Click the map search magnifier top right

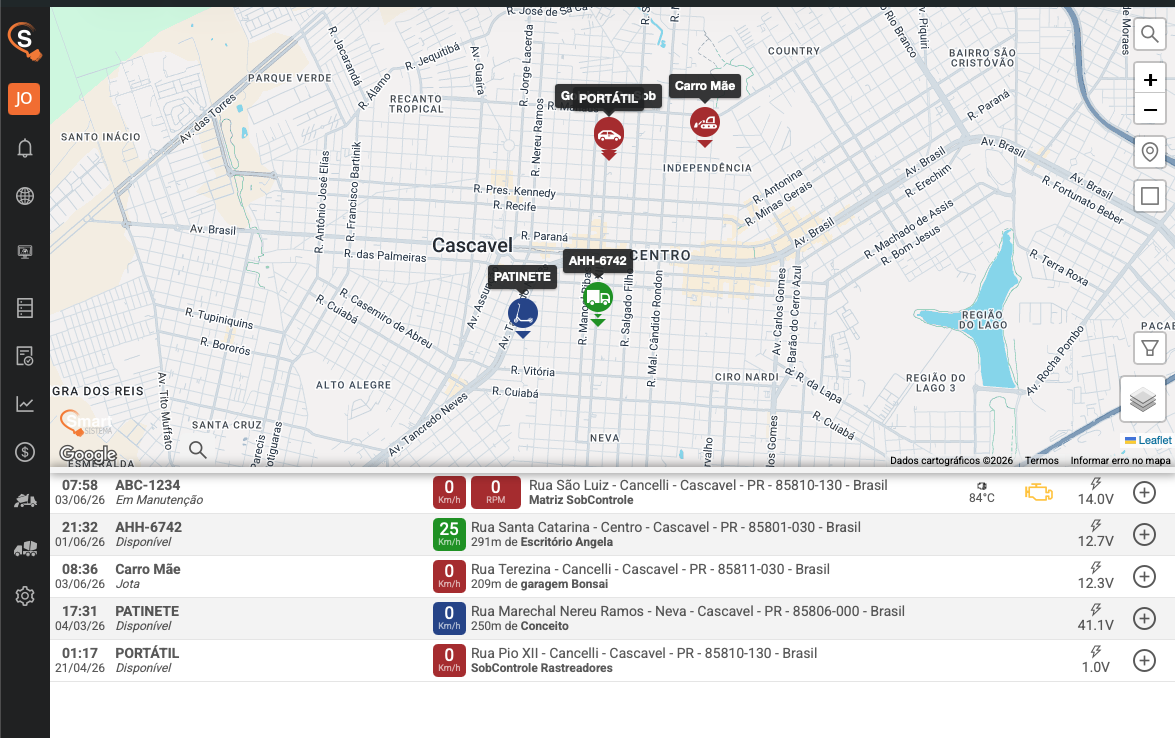tap(1150, 34)
